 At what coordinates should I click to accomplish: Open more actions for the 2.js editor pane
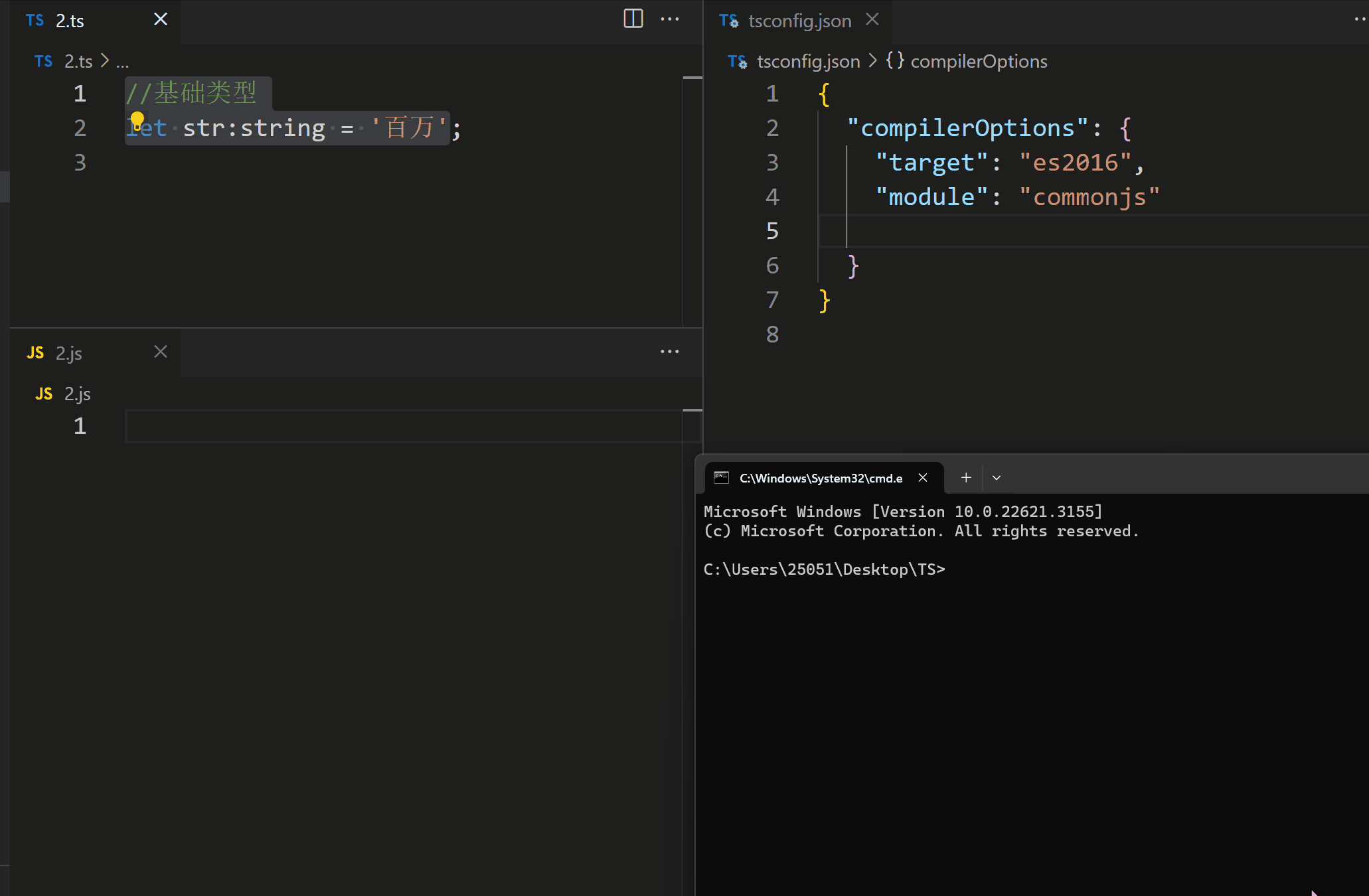(x=669, y=352)
